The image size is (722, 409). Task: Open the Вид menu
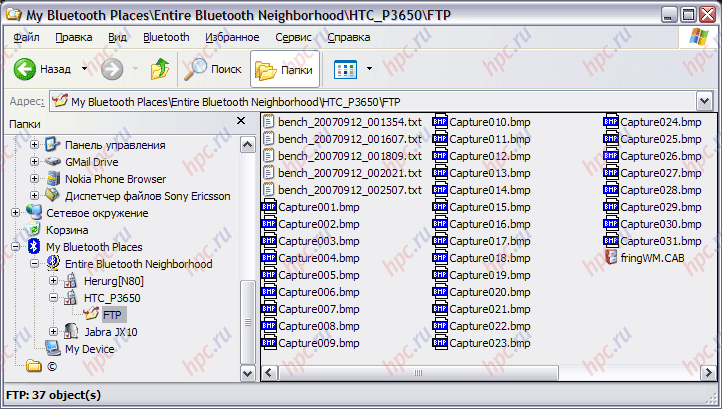[117, 37]
